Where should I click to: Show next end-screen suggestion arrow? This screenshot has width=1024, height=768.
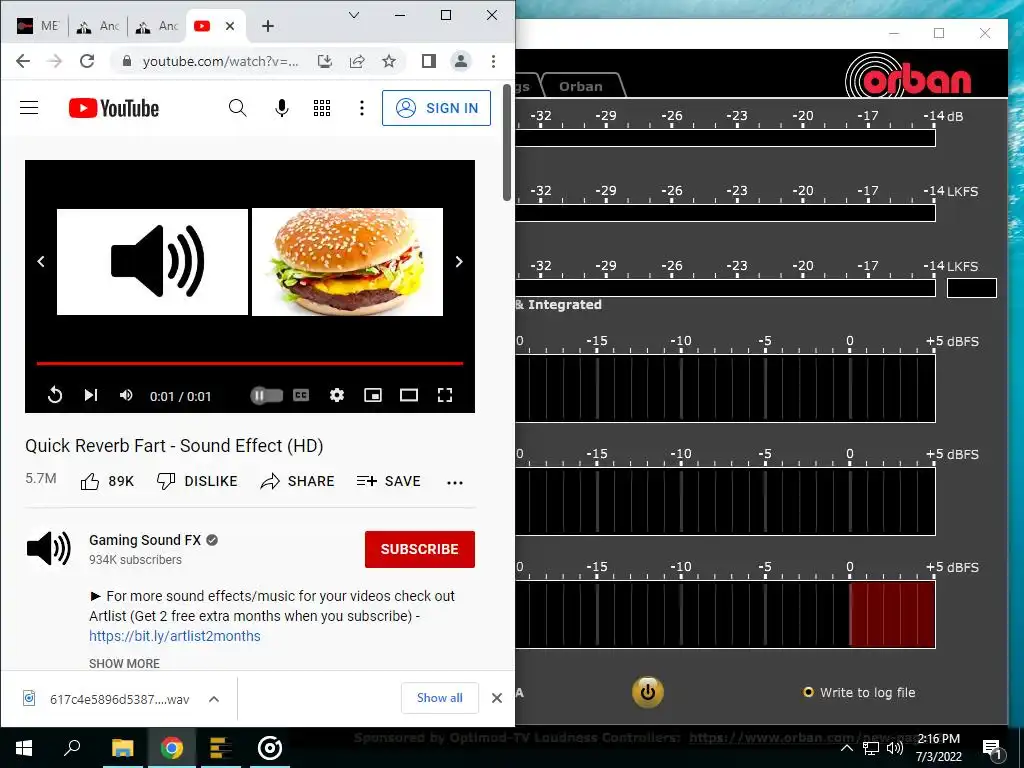tap(459, 261)
